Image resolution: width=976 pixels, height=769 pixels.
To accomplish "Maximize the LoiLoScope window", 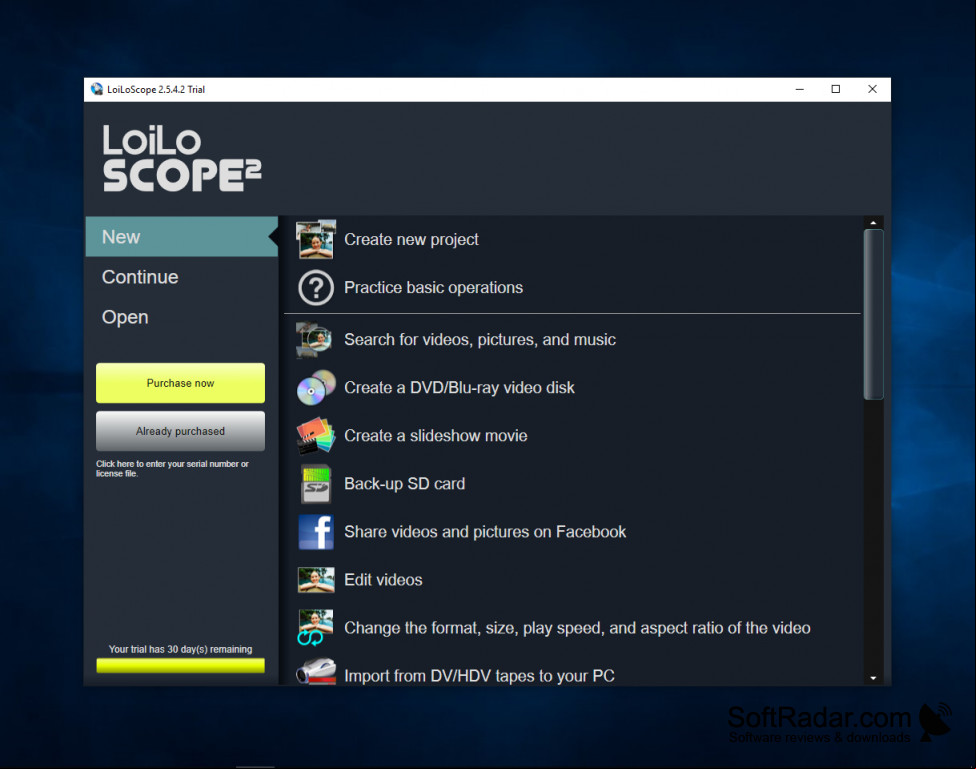I will 836,89.
